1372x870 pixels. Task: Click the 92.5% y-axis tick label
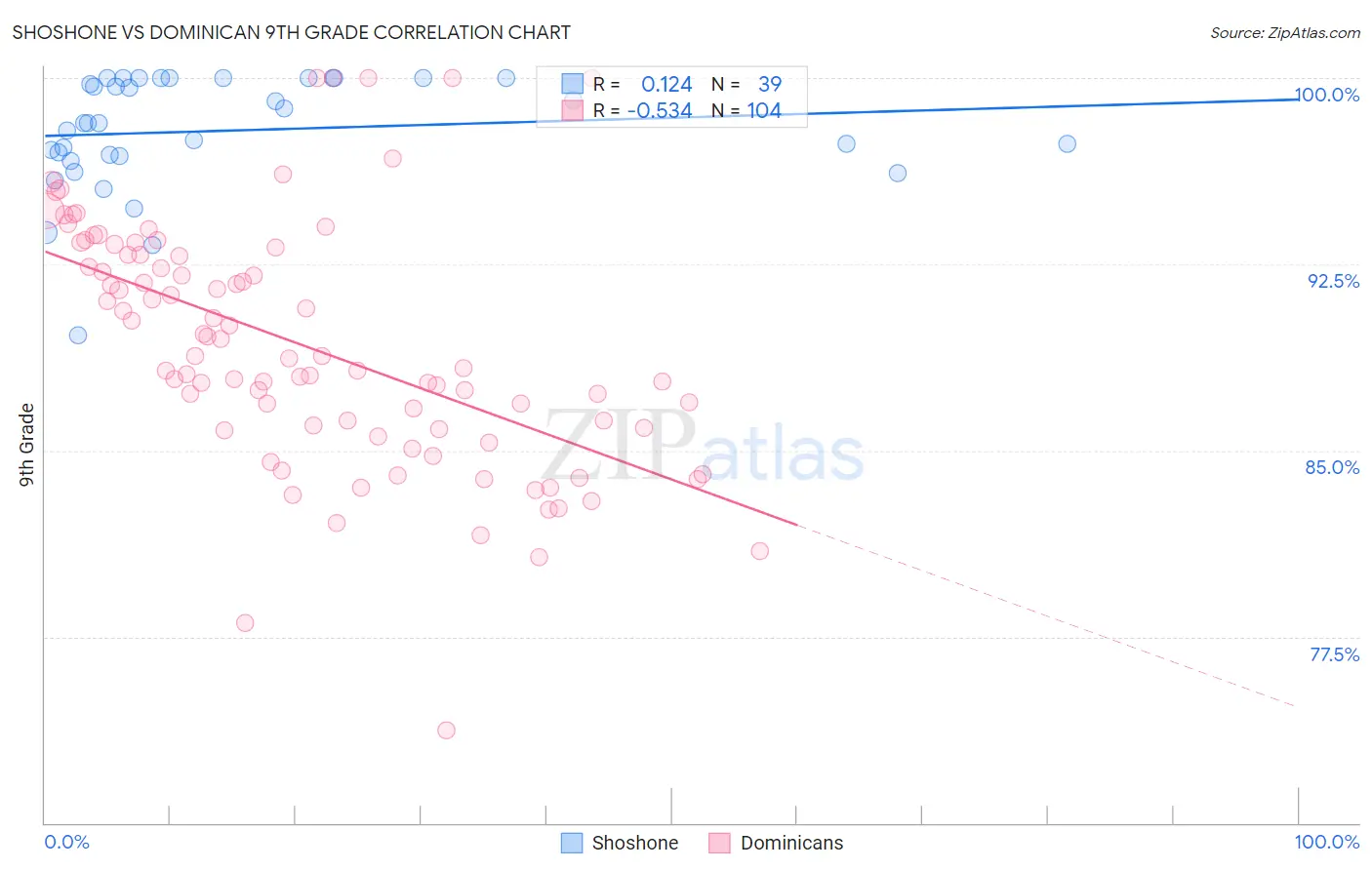click(x=1333, y=281)
